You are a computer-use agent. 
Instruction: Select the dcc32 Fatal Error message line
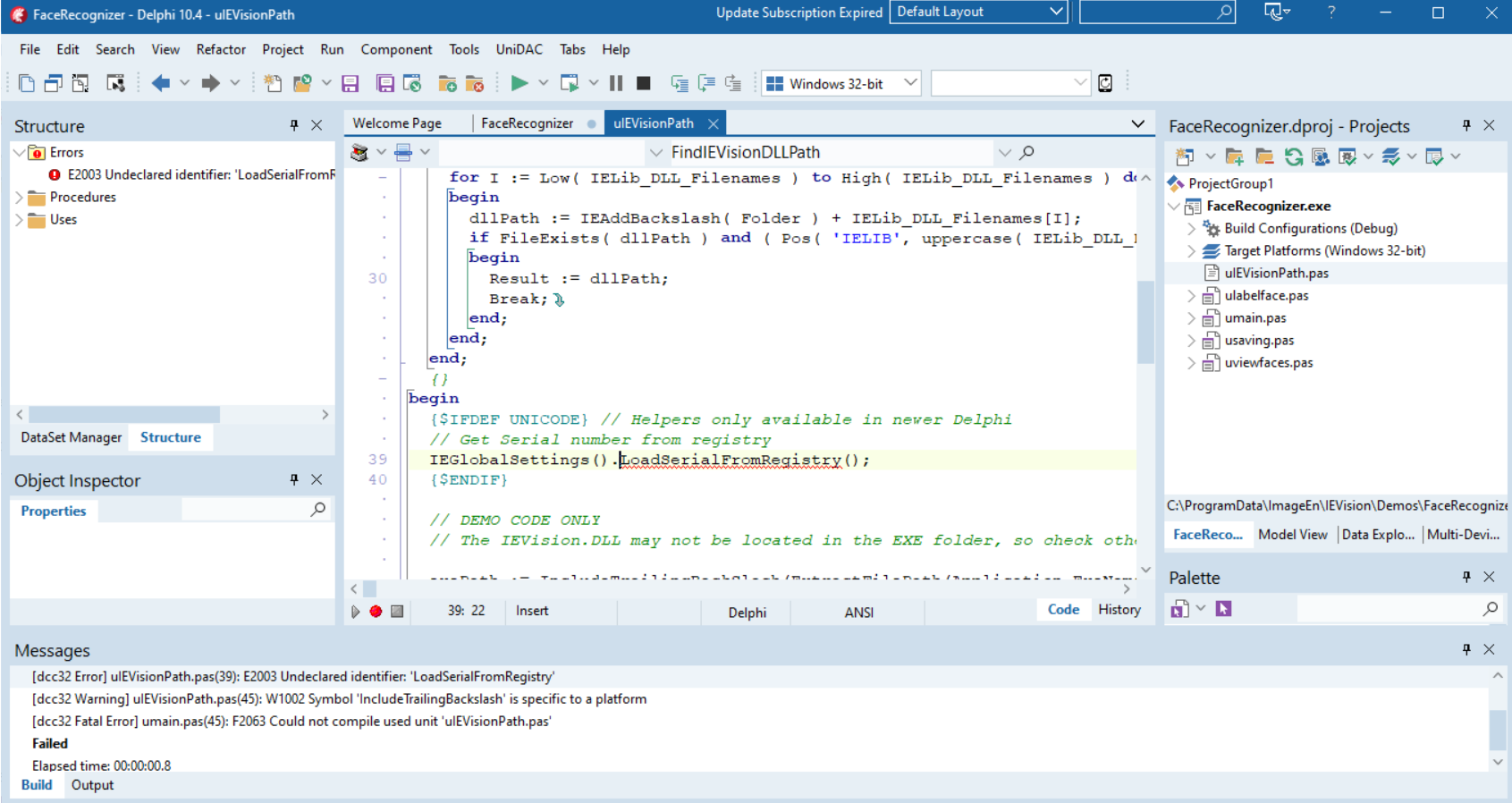pos(291,722)
